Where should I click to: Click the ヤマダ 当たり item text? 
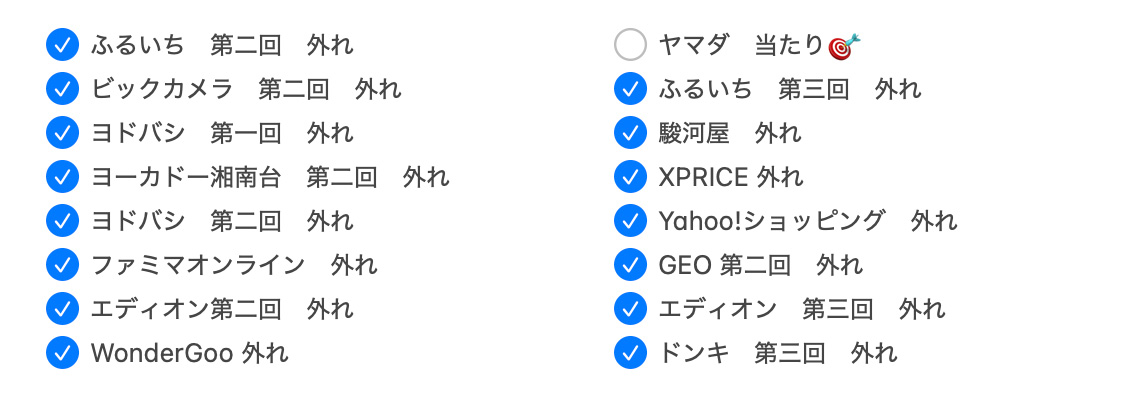(x=740, y=45)
